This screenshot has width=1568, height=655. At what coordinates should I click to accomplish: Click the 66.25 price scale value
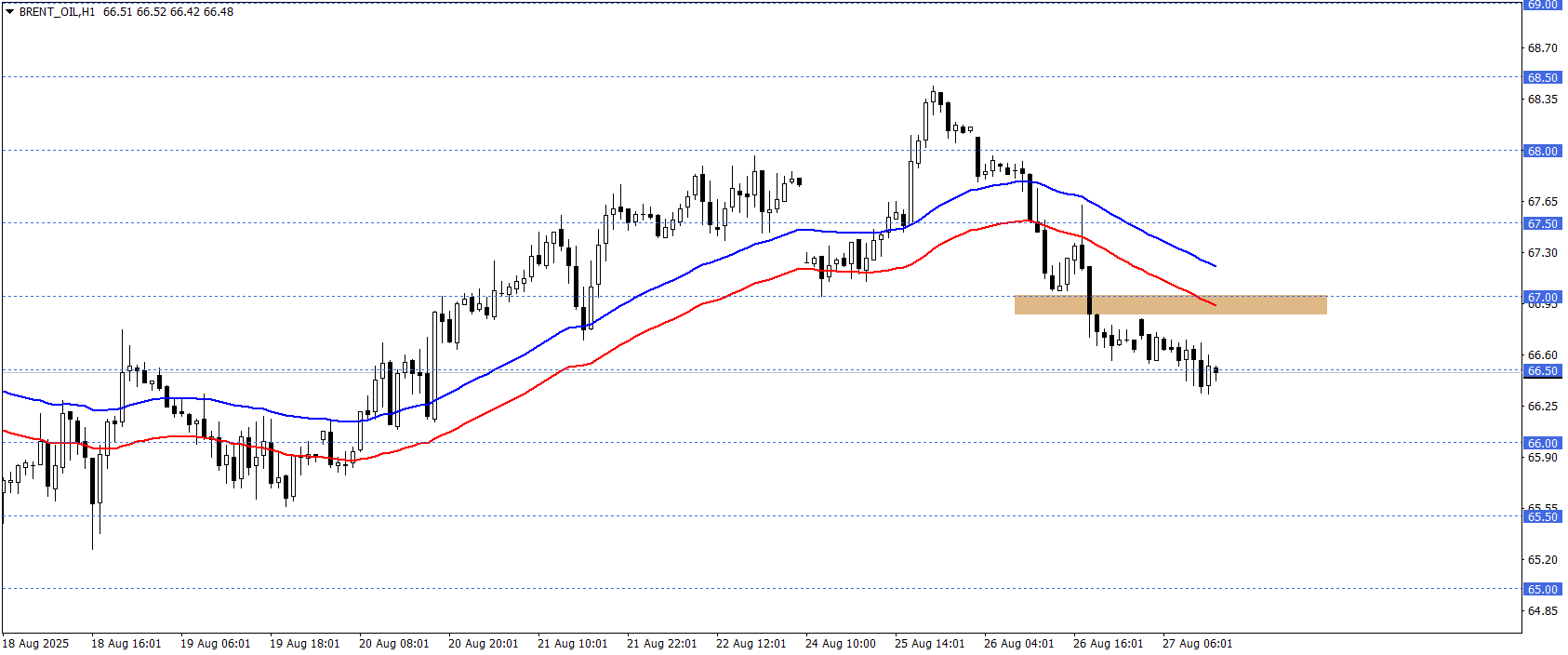(x=1543, y=407)
